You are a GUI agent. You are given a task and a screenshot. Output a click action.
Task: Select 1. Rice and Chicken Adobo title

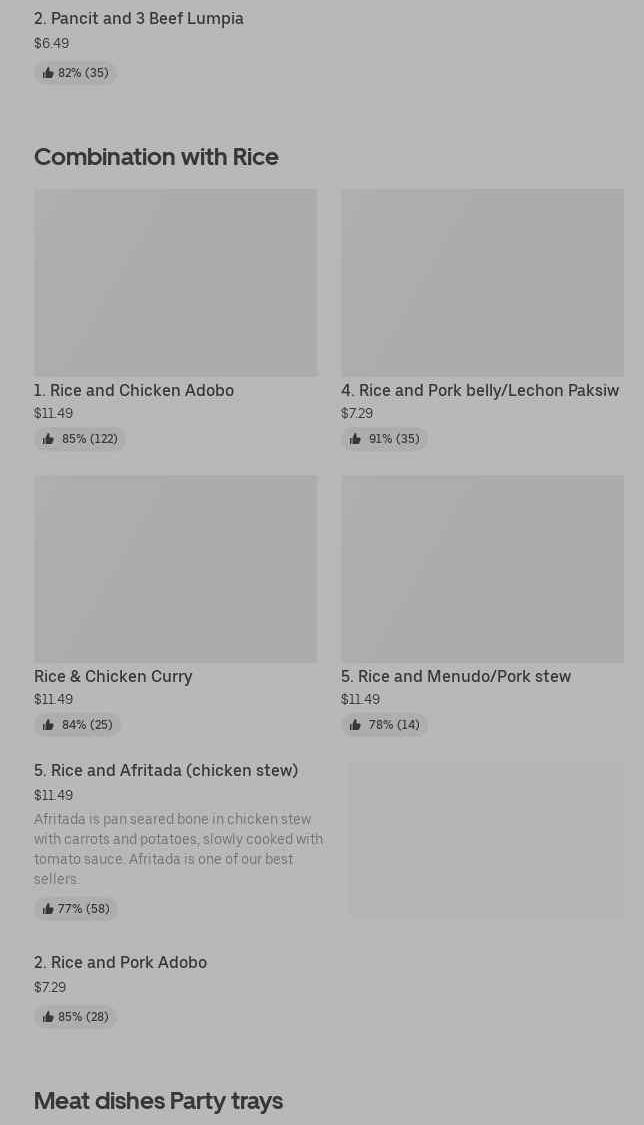134,390
